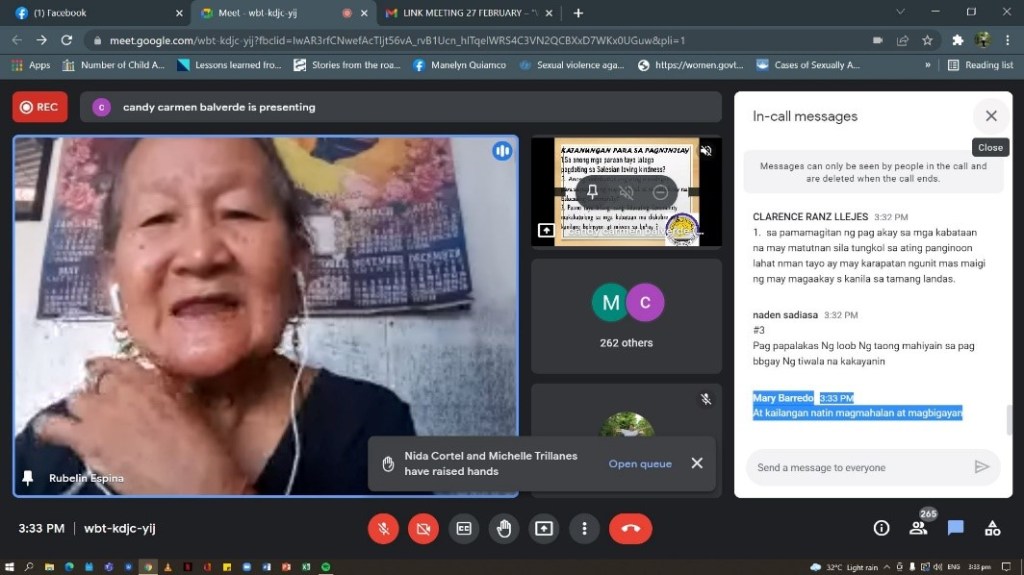This screenshot has width=1024, height=575.
Task: Open the Activities panel
Action: click(x=992, y=528)
